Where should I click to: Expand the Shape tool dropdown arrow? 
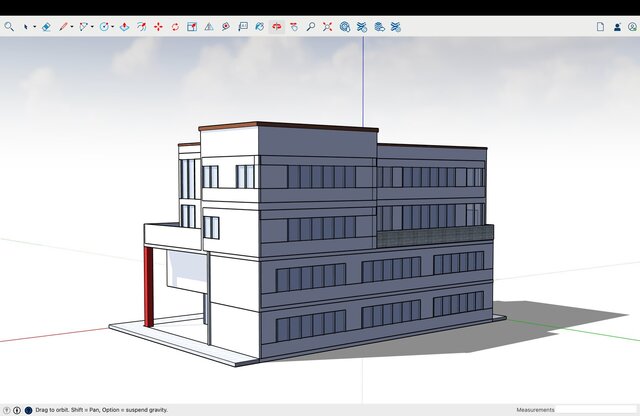click(93, 27)
